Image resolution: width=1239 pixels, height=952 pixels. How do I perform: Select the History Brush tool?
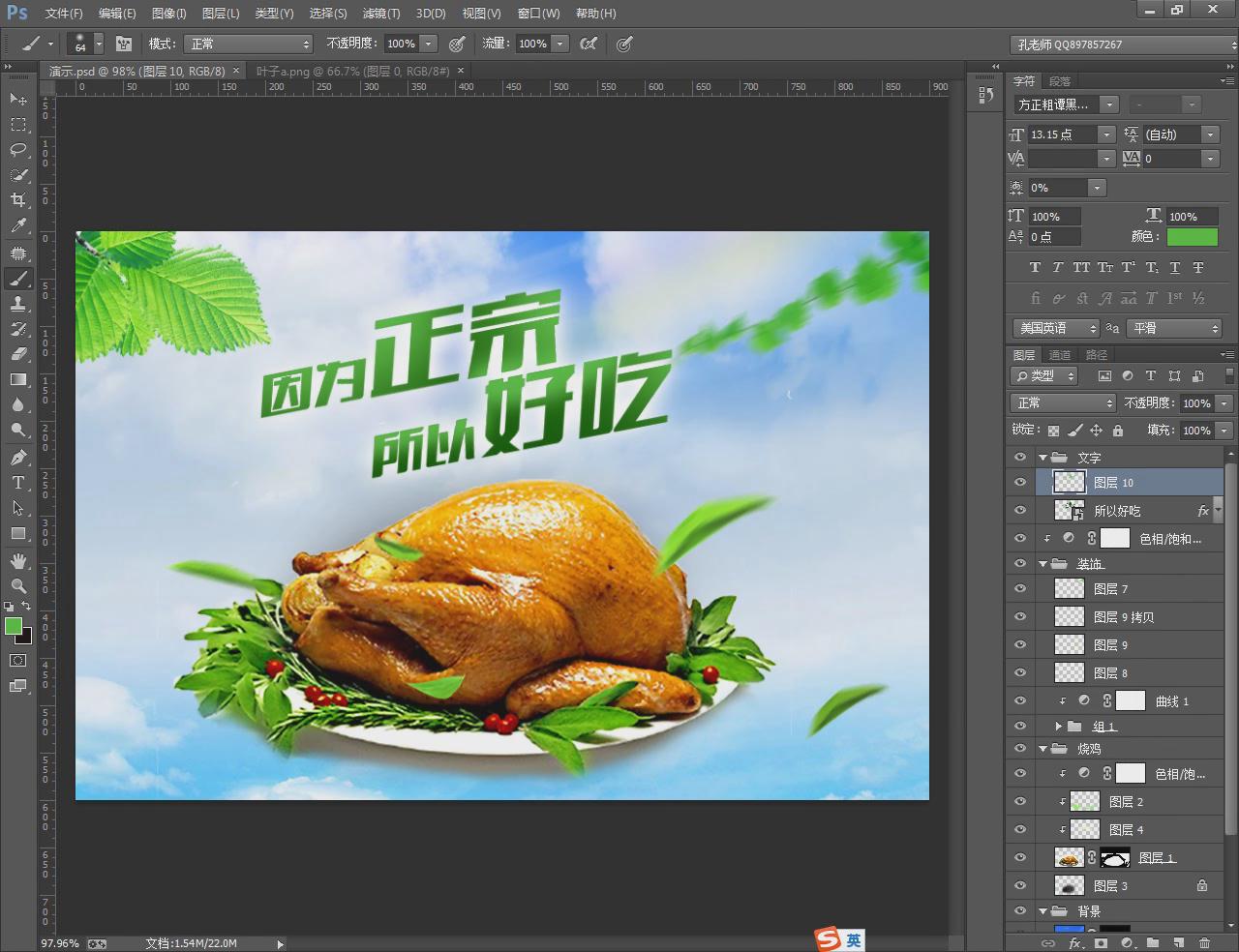(18, 328)
